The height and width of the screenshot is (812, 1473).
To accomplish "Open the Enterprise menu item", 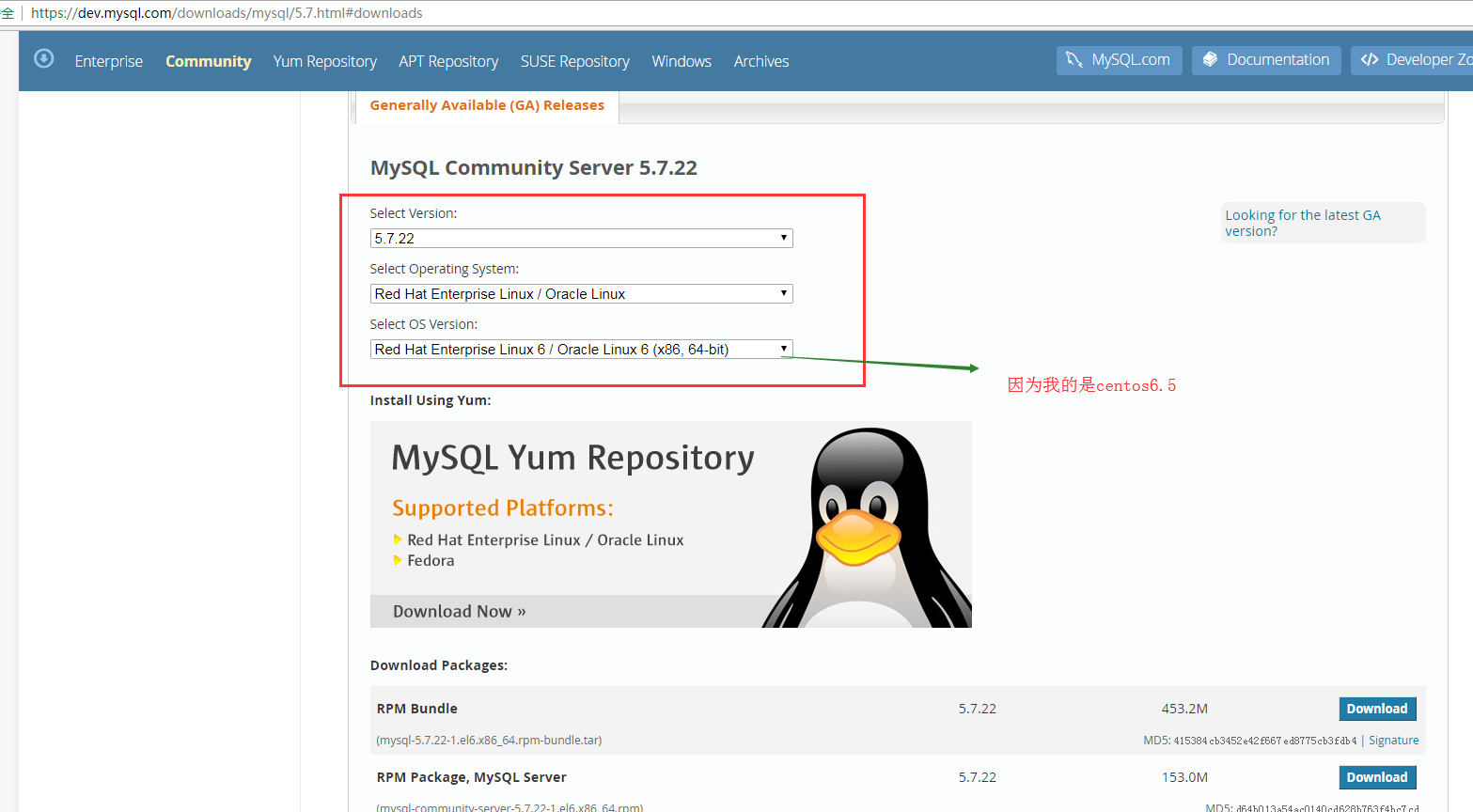I will click(x=109, y=61).
